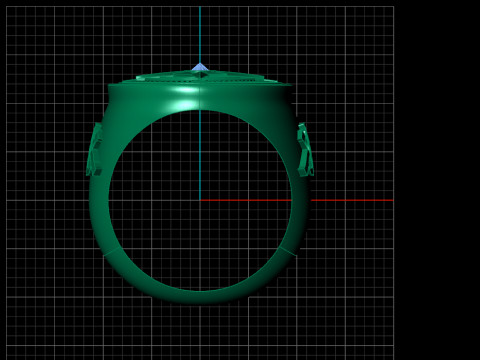480x360 pixels.
Task: Select the blue gemstone atop the ring
Action: pyautogui.click(x=200, y=67)
